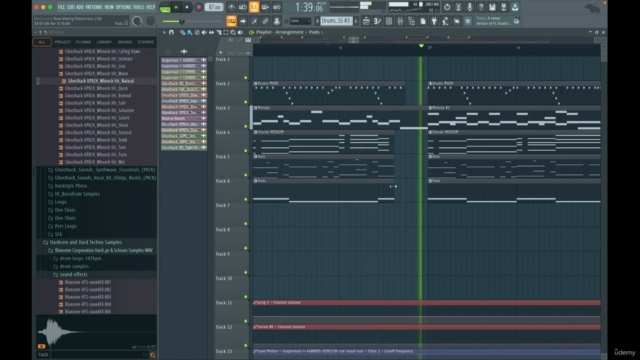Viewport: 640px width, 360px height.
Task: Mute Track 3 with green dot
Action: pyautogui.click(x=246, y=126)
